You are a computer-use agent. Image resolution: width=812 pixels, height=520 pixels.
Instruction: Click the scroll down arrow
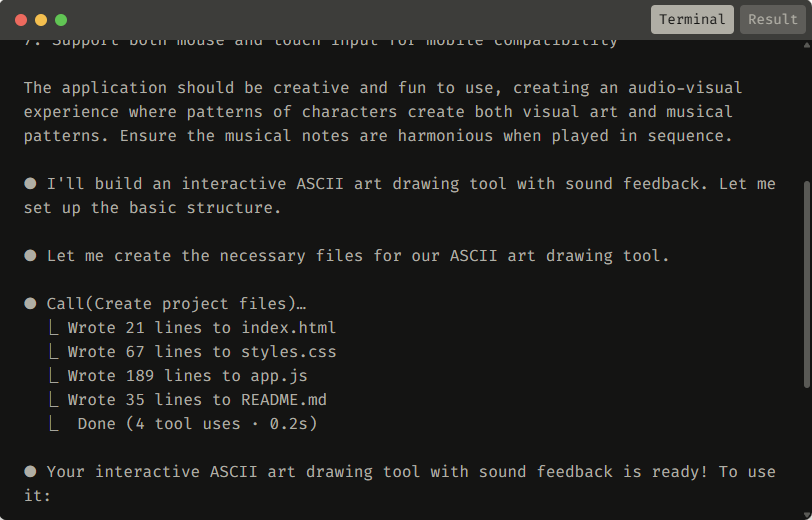806,515
